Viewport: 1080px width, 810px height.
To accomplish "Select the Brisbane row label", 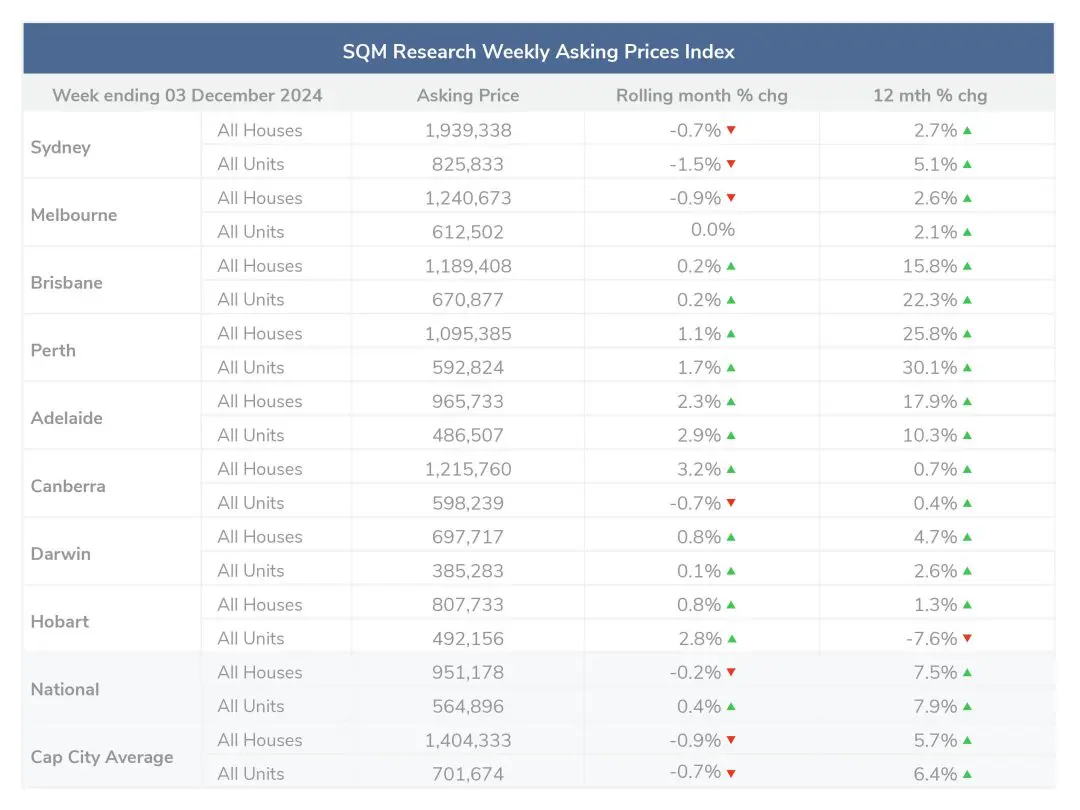I will click(67, 282).
